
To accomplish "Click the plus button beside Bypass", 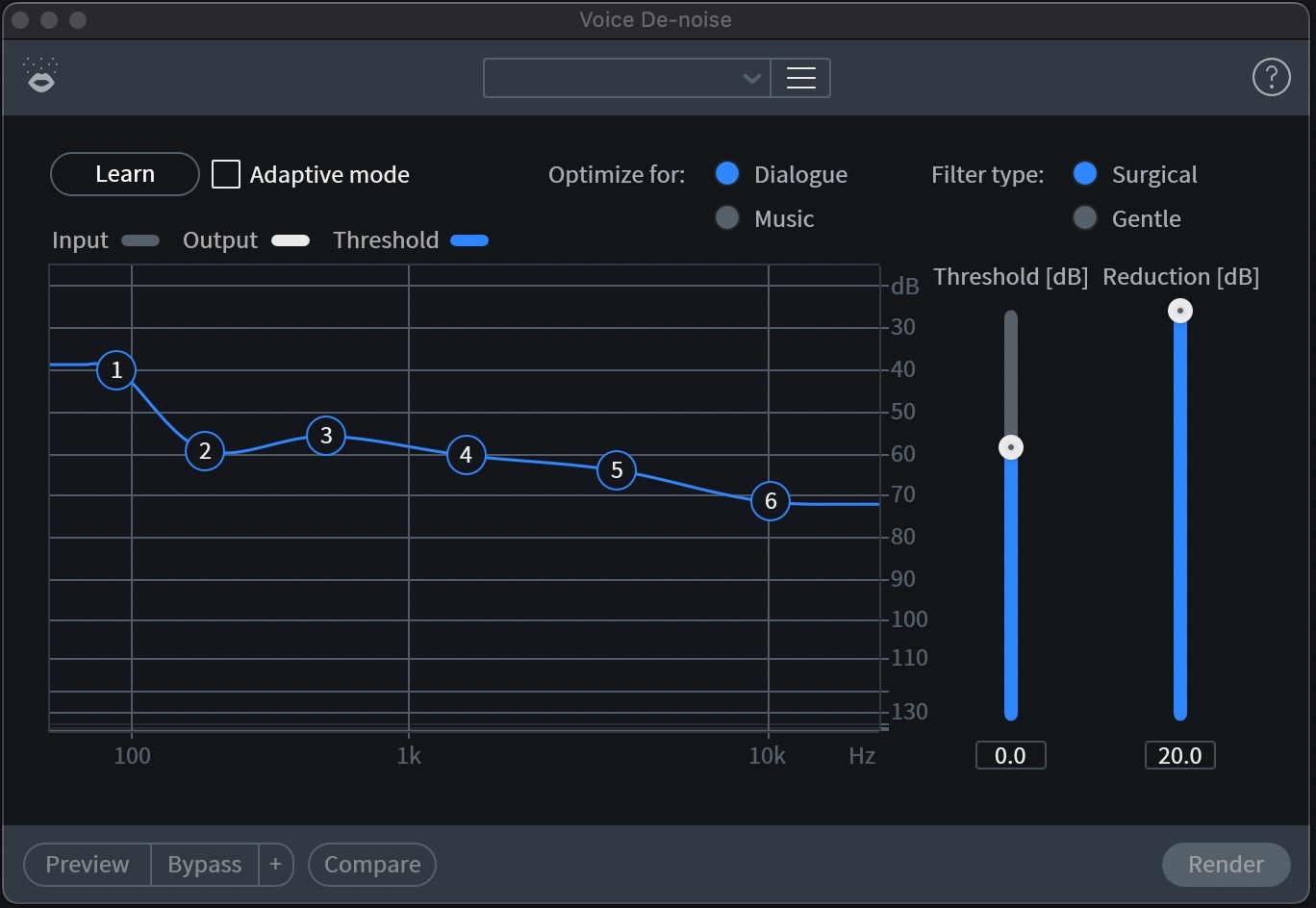I will point(276,865).
